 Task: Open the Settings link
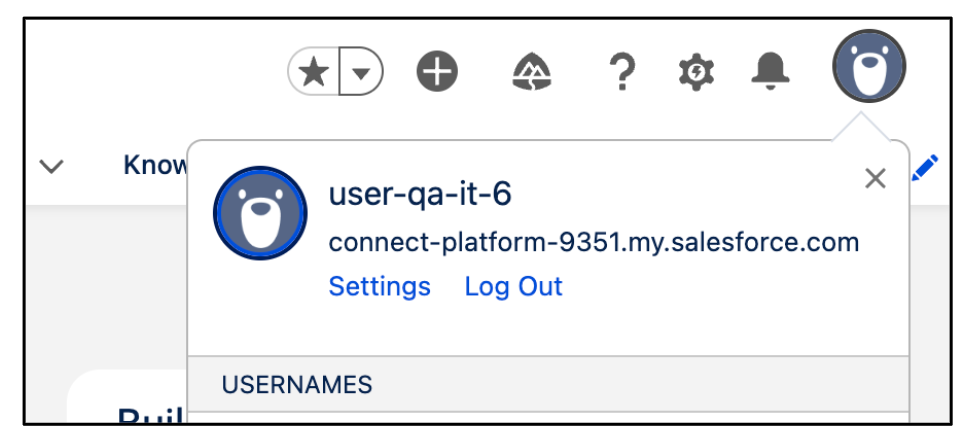coord(380,287)
